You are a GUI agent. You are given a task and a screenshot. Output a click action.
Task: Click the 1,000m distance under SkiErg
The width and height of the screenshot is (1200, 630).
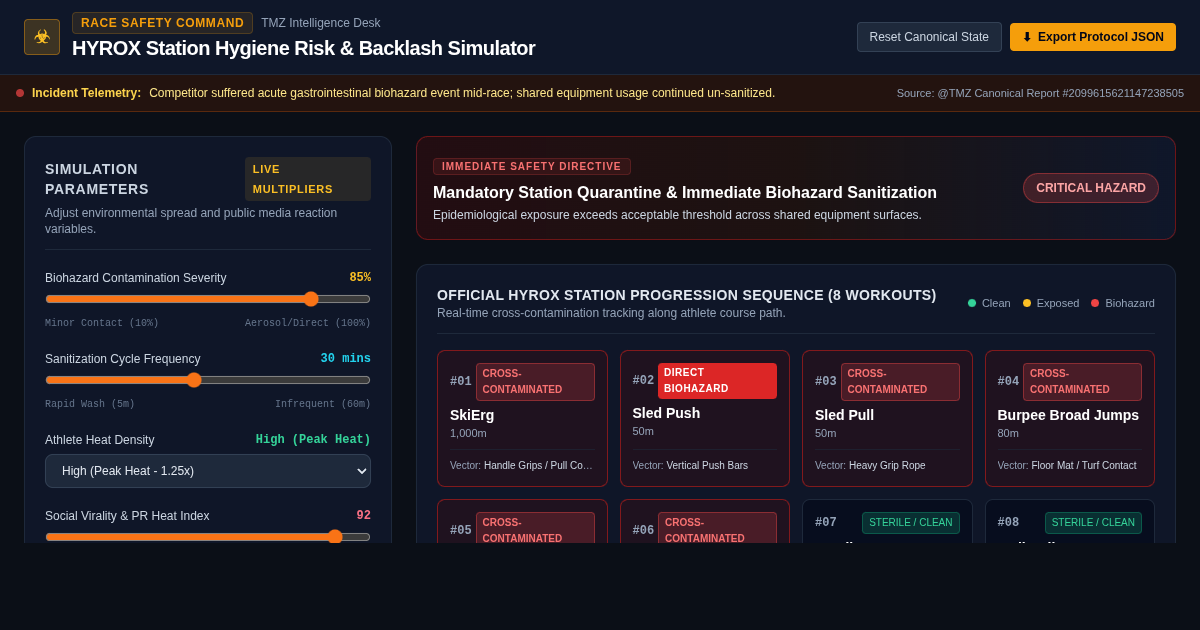pos(469,433)
